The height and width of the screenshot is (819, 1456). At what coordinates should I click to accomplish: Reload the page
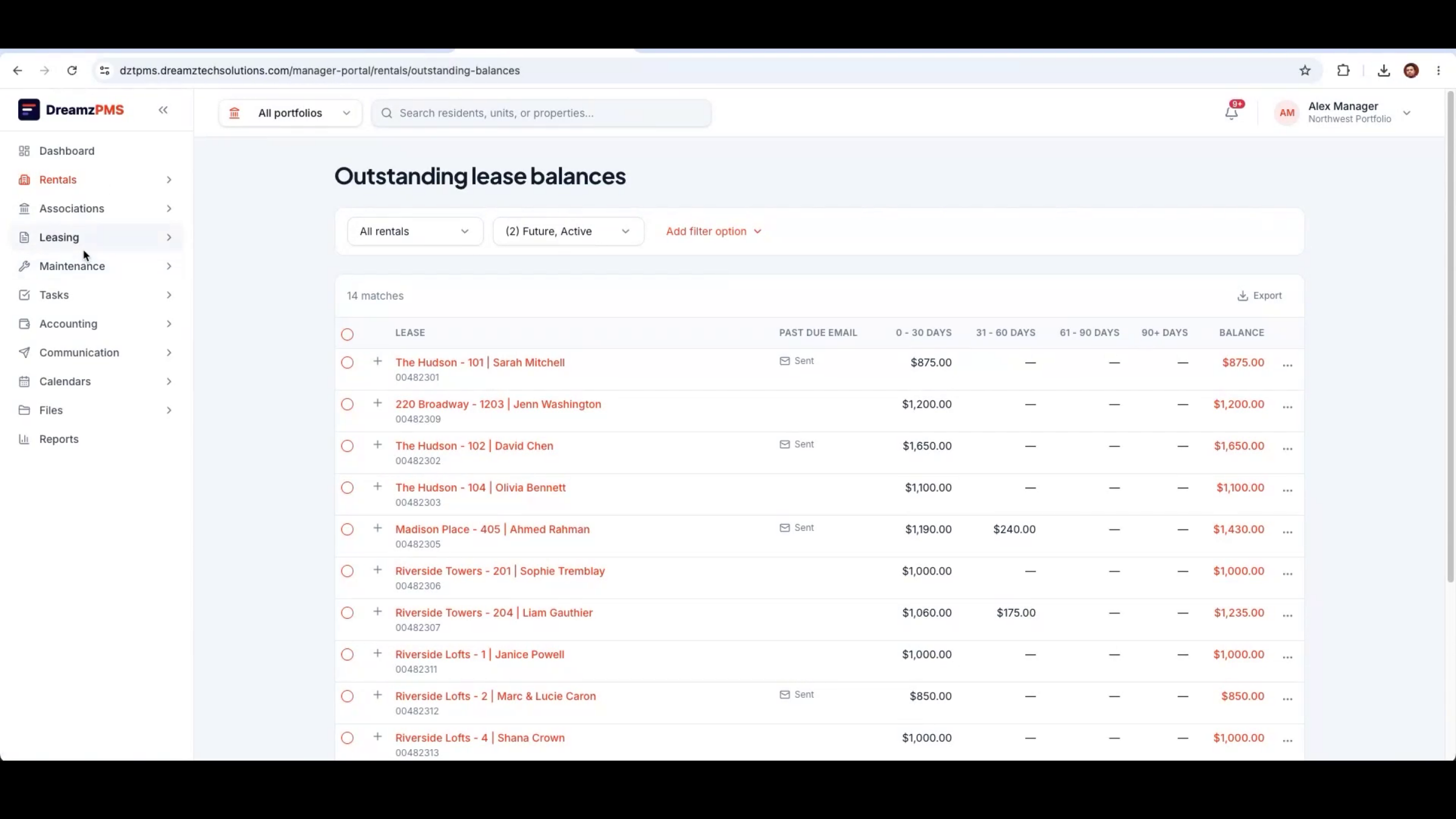click(72, 70)
